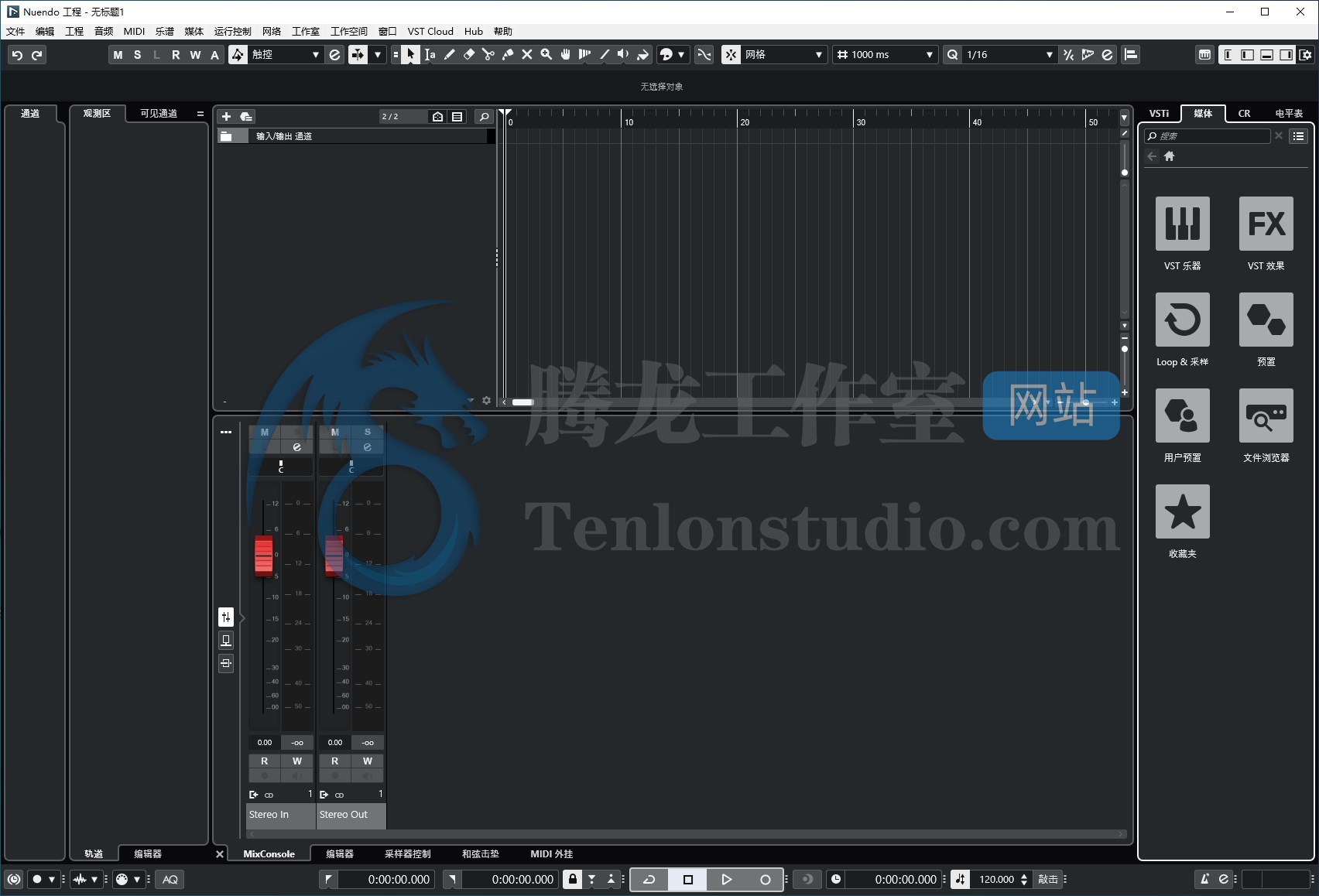Toggle Snap on/off button
This screenshot has height=896, width=1319.
pos(731,55)
